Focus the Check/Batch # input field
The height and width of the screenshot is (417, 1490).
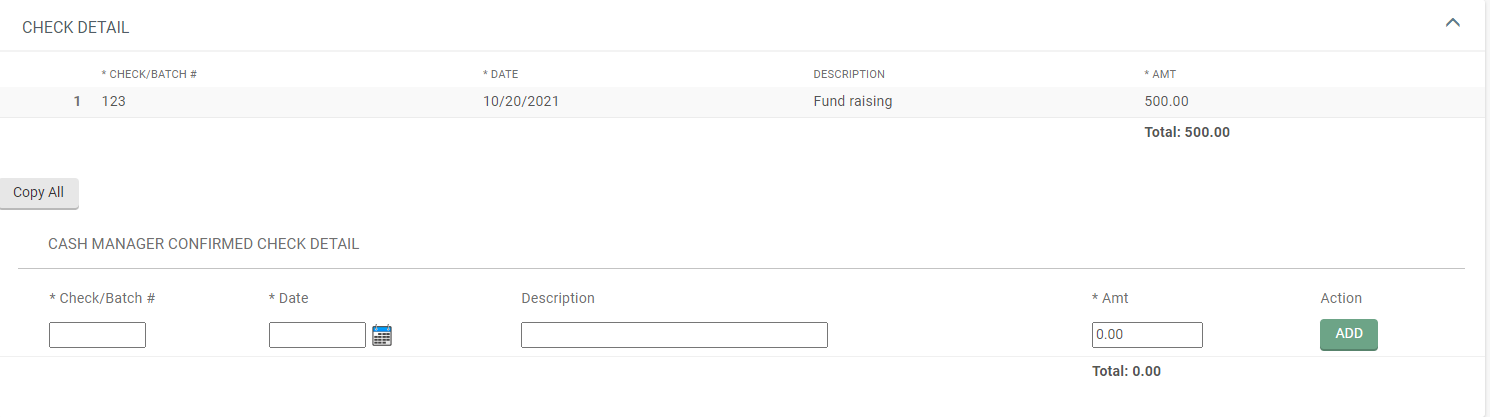tap(97, 335)
